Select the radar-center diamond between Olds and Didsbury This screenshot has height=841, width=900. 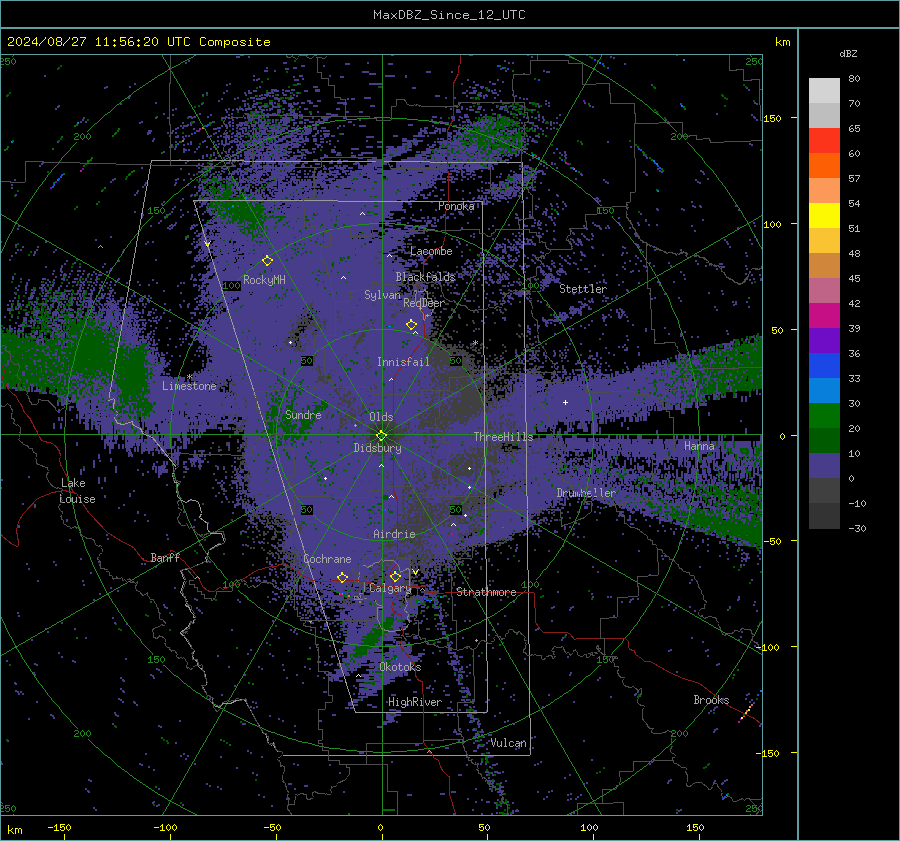coord(381,436)
